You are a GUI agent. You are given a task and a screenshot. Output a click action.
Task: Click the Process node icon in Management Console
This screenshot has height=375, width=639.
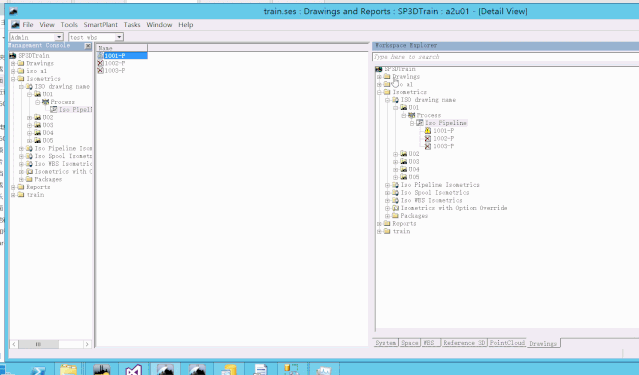click(x=46, y=102)
